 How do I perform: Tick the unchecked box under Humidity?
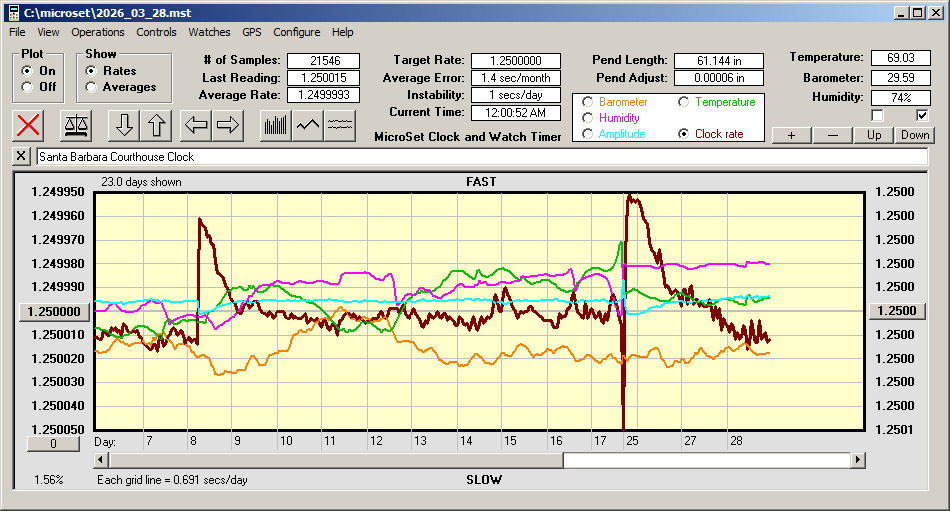click(x=878, y=115)
